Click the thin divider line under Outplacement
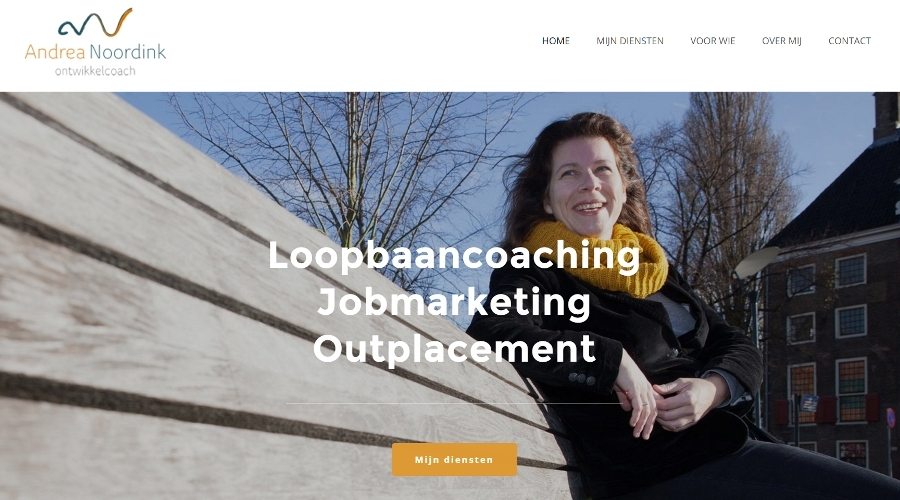The height and width of the screenshot is (500, 900). click(x=454, y=404)
